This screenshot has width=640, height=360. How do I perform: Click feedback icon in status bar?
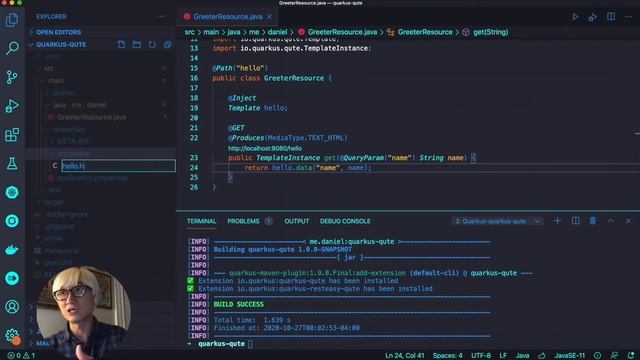tap(614, 356)
